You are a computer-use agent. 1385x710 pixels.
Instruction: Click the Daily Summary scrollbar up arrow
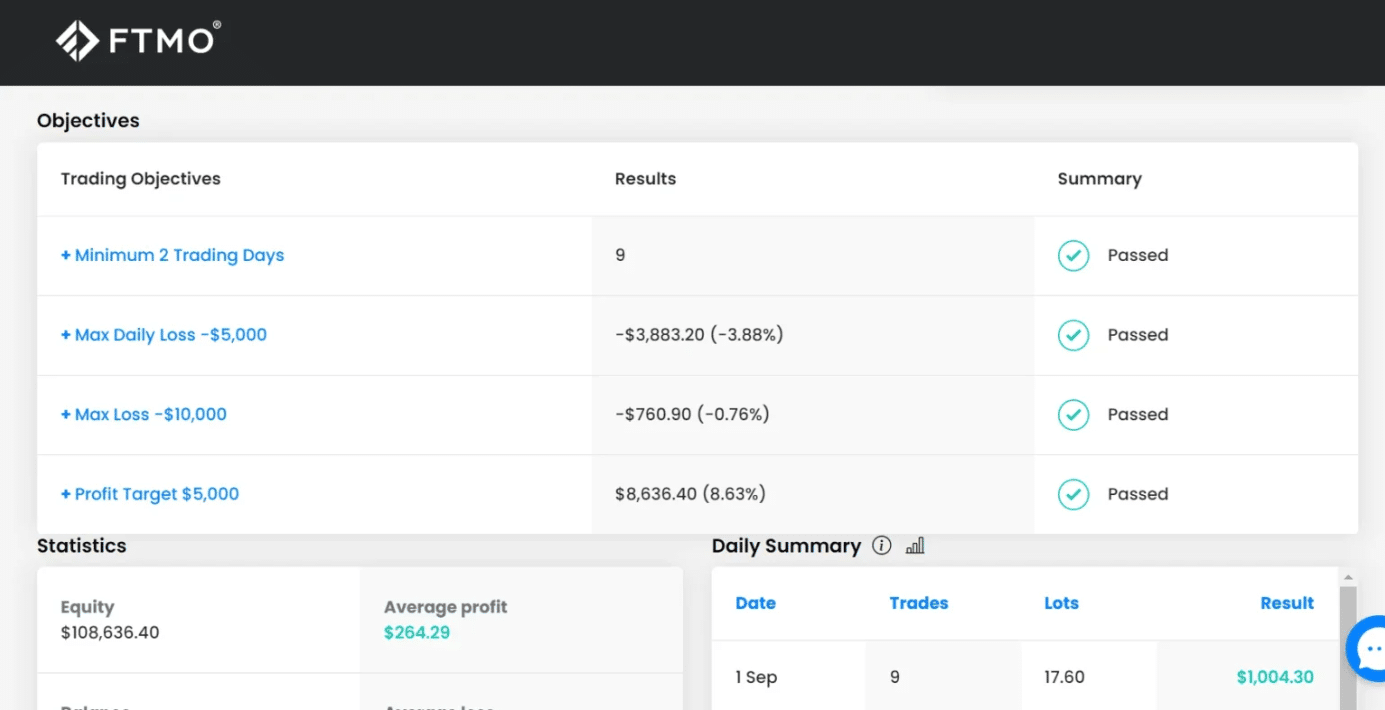pos(1347,578)
